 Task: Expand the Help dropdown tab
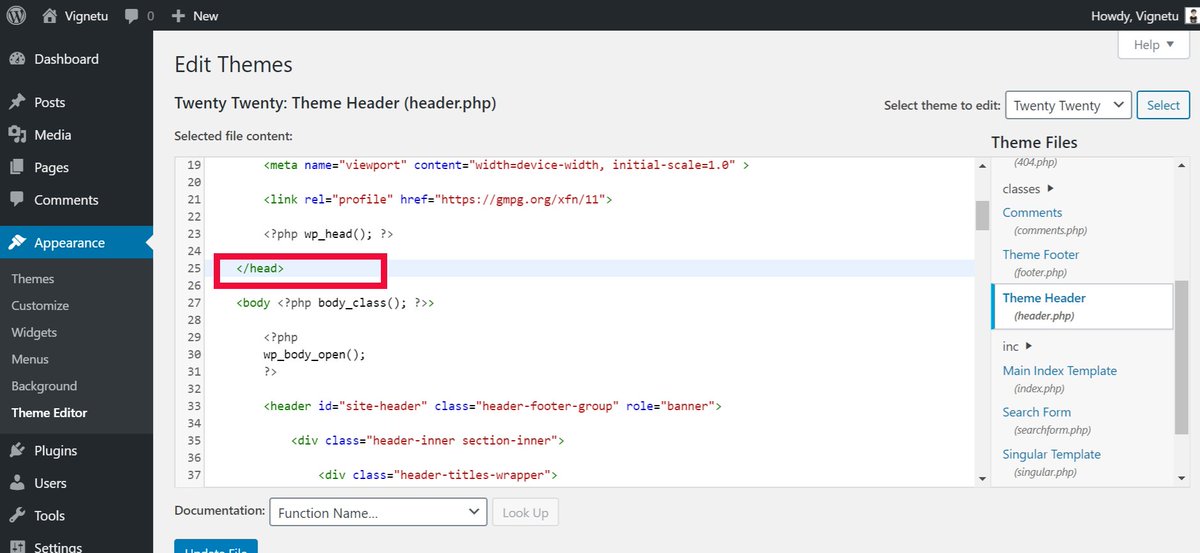1154,45
